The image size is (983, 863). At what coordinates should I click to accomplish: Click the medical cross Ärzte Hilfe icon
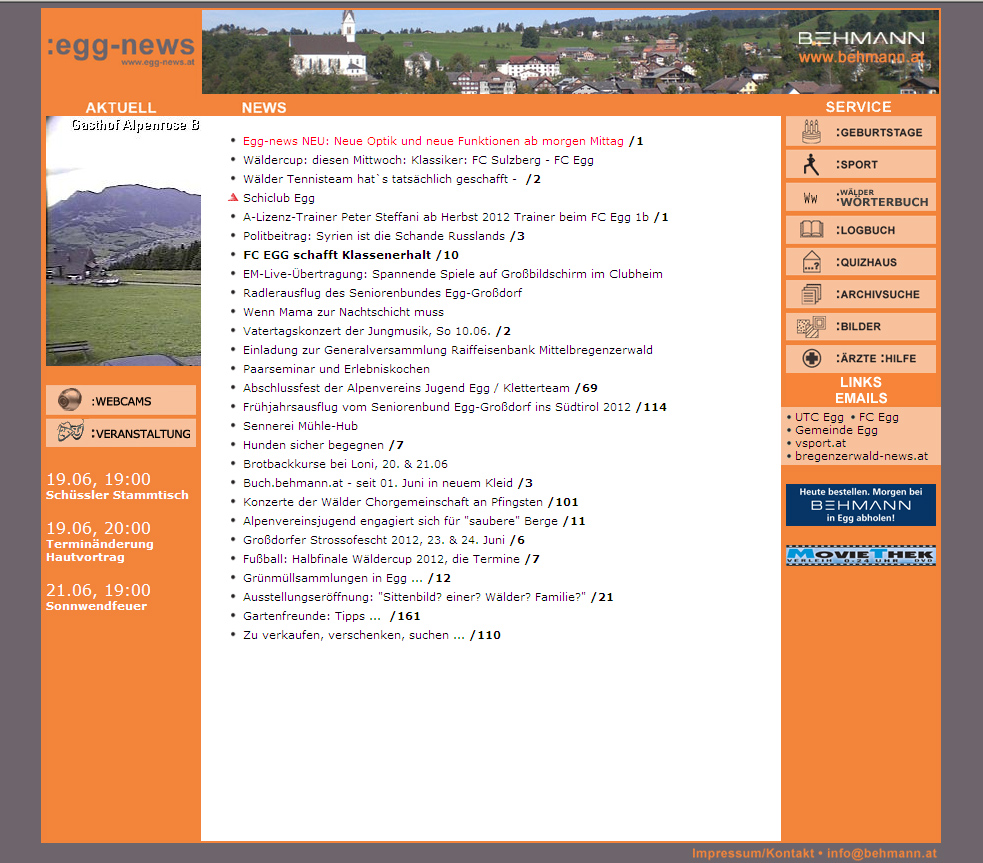click(811, 358)
